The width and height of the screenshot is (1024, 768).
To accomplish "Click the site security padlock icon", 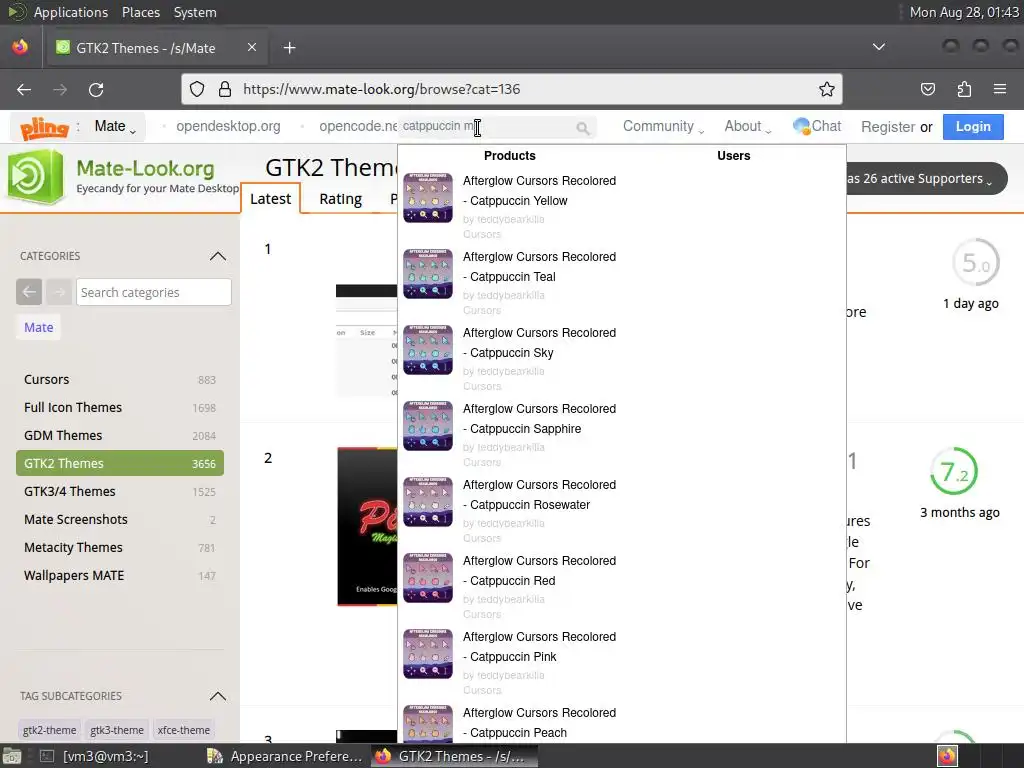I will point(225,89).
